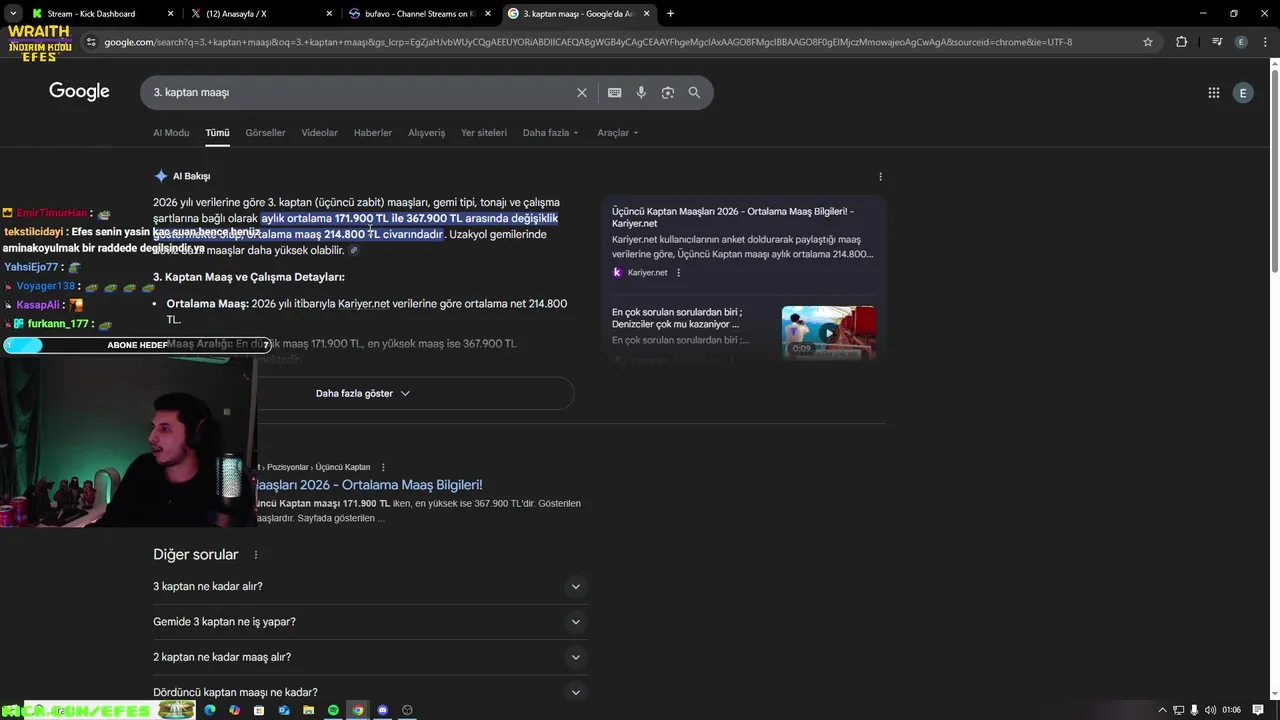1280x720 pixels.
Task: Play the ship video thumbnail
Action: click(828, 332)
